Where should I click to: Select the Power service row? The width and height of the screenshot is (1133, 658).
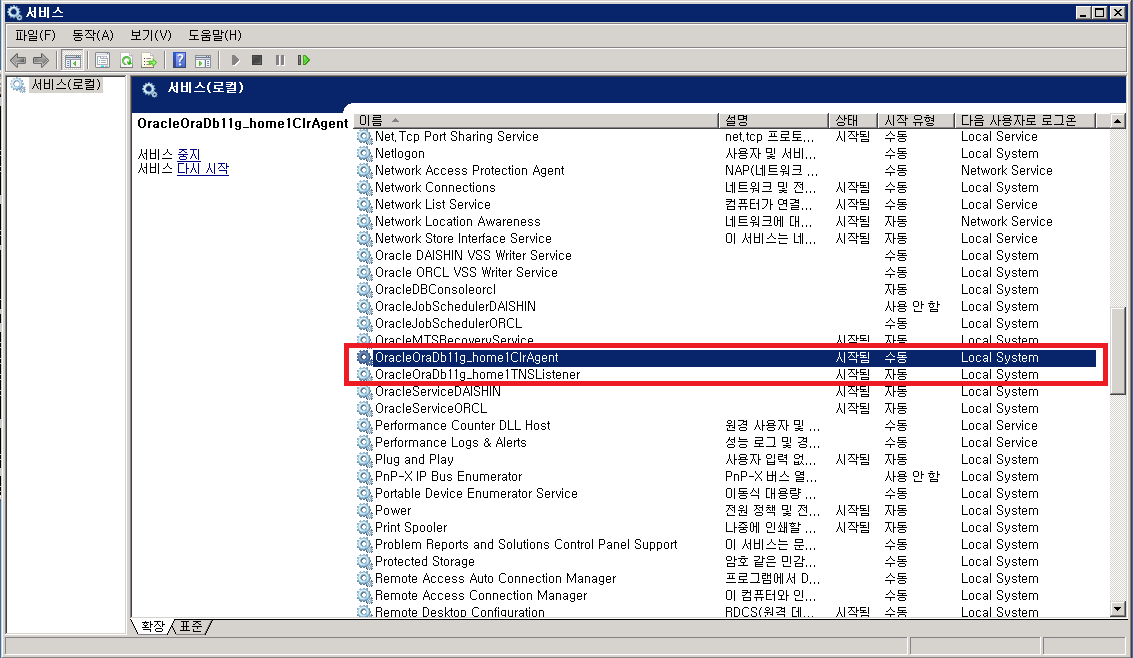click(726, 511)
